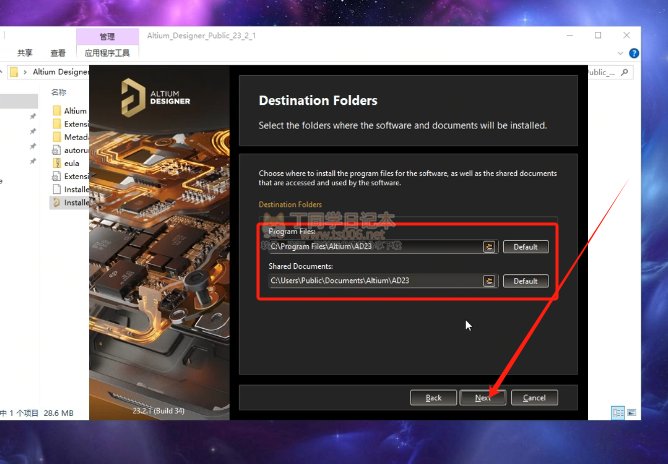This screenshot has width=668, height=464.
Task: Open folder browser for Shared Documents path
Action: (x=489, y=281)
